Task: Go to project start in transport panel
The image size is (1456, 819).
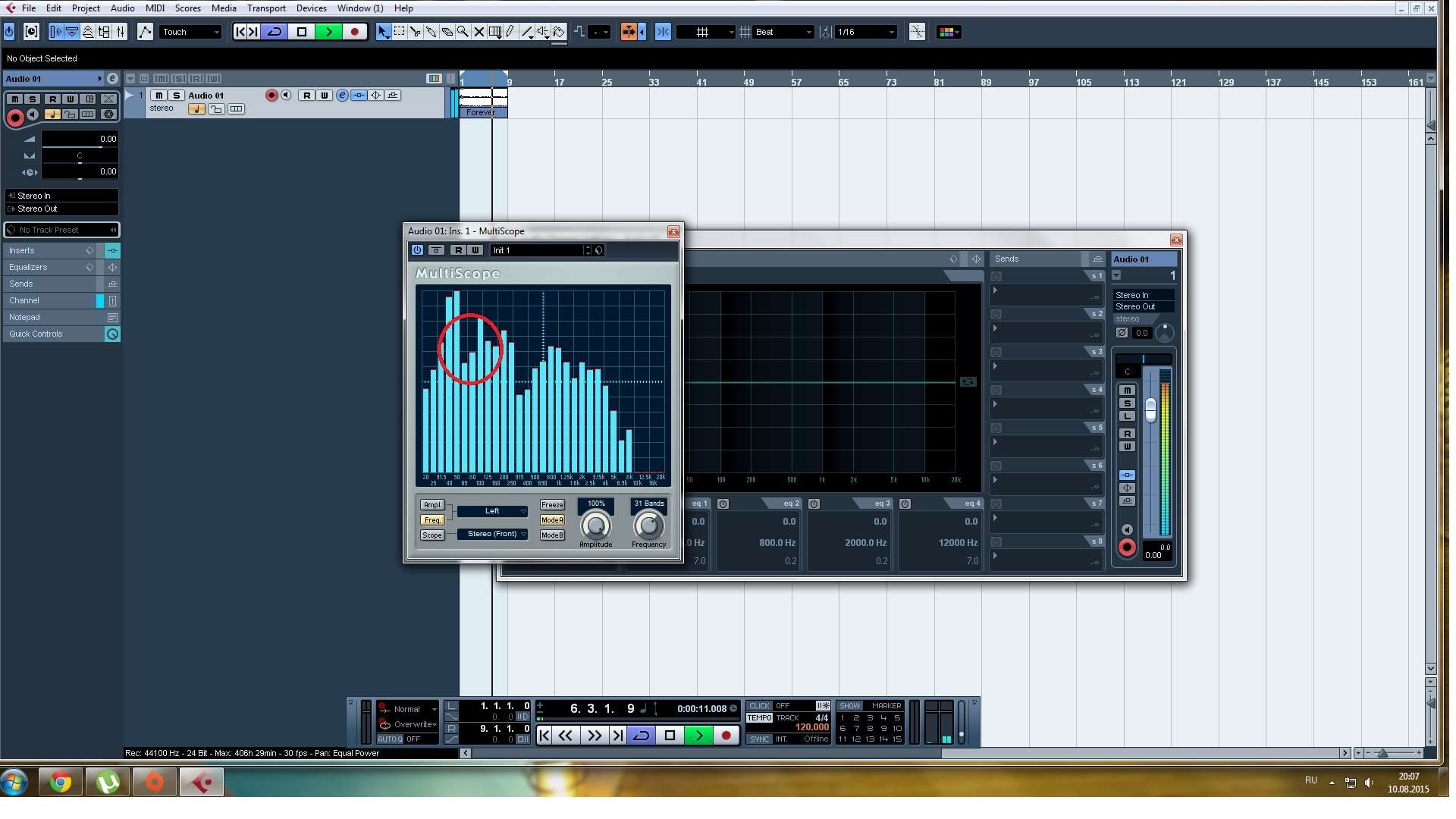Action: [x=544, y=735]
